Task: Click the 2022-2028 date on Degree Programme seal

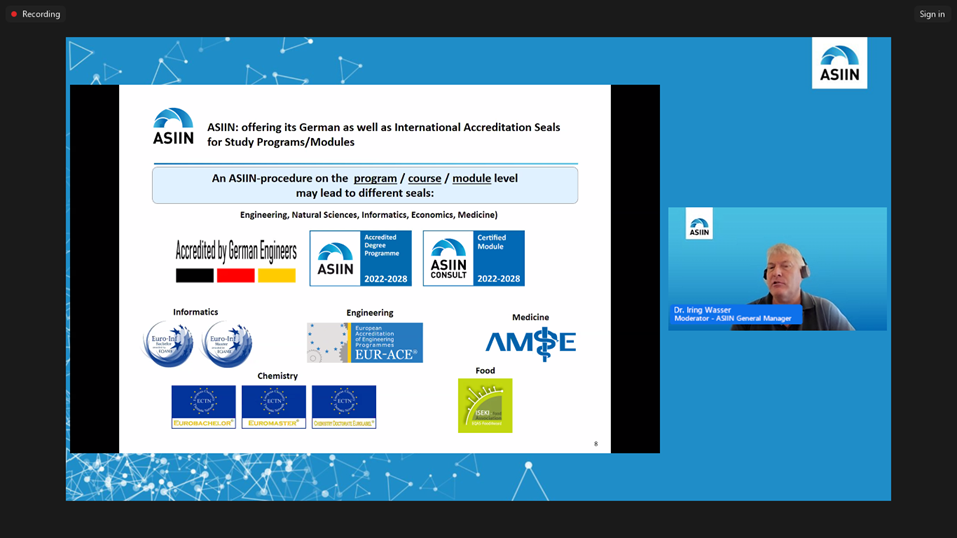Action: tap(386, 279)
